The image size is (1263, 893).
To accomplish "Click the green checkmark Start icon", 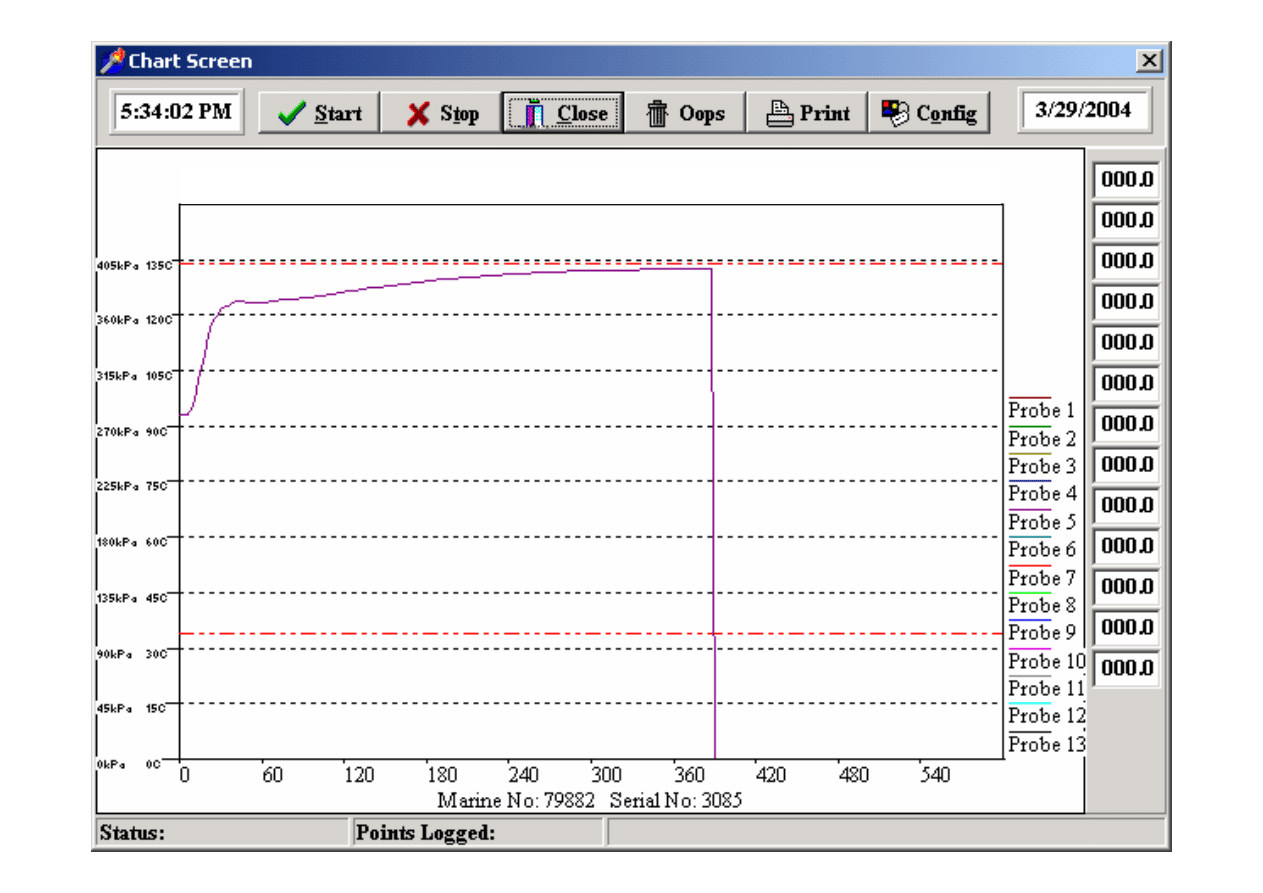I will (x=292, y=114).
